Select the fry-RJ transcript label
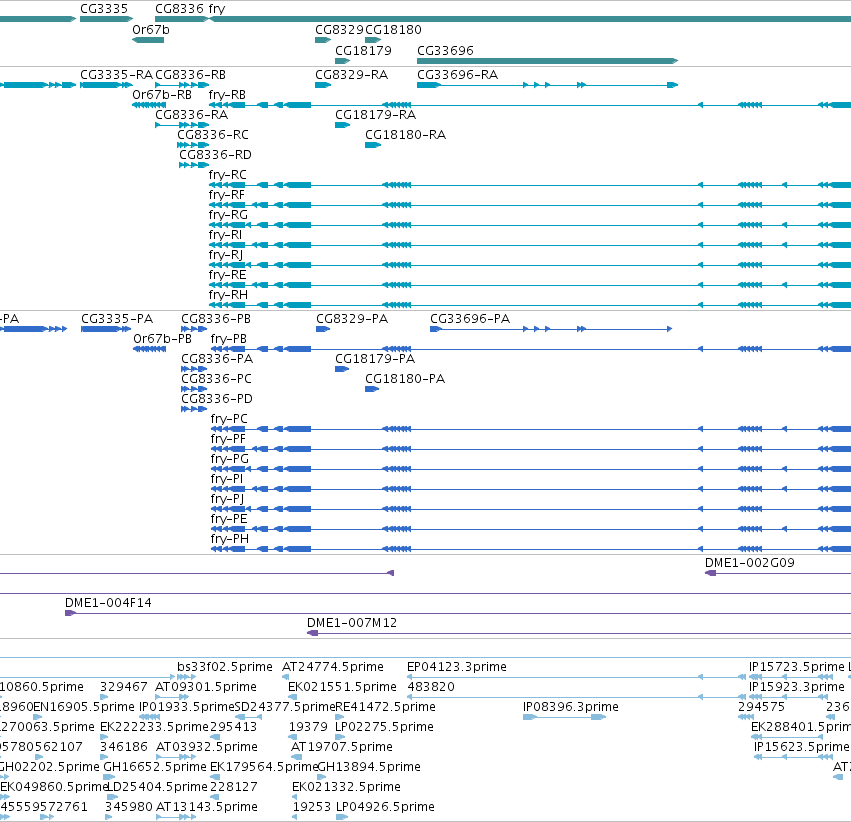851x822 pixels. pos(226,254)
